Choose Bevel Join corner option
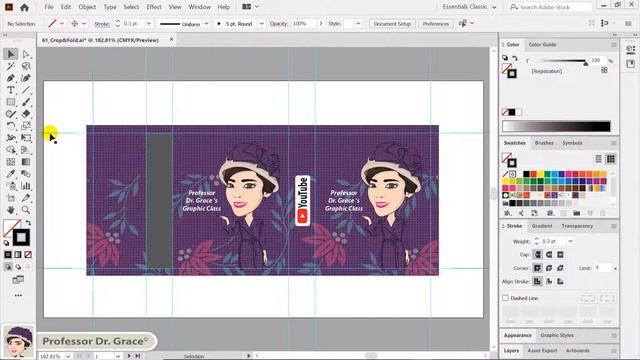Screen dimensions: 640x360 (560, 268)
